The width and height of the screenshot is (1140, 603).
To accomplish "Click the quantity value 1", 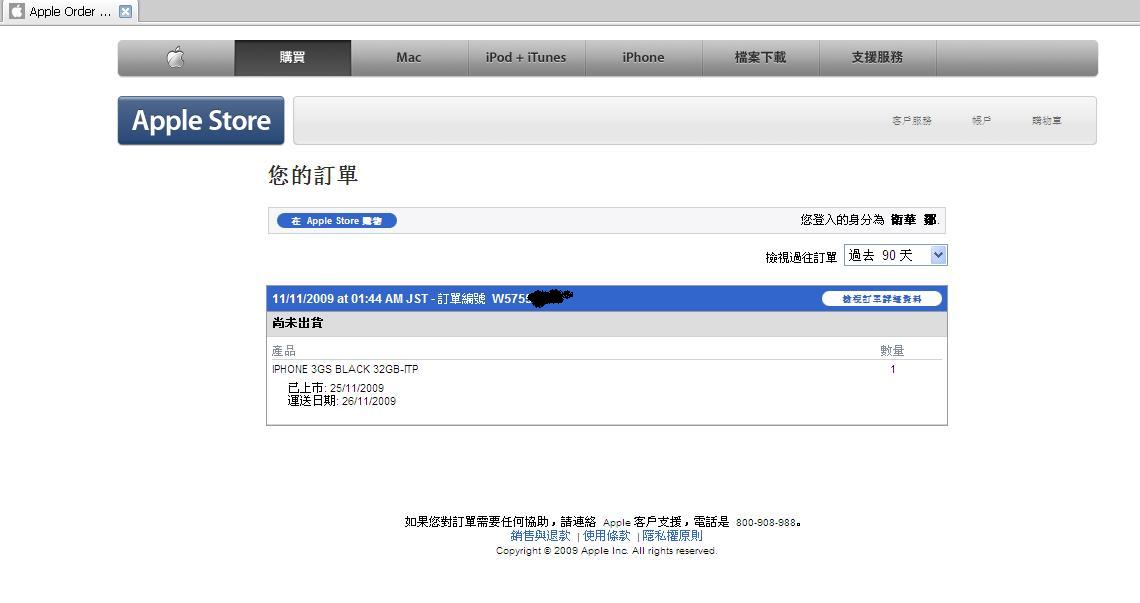I will [x=893, y=370].
